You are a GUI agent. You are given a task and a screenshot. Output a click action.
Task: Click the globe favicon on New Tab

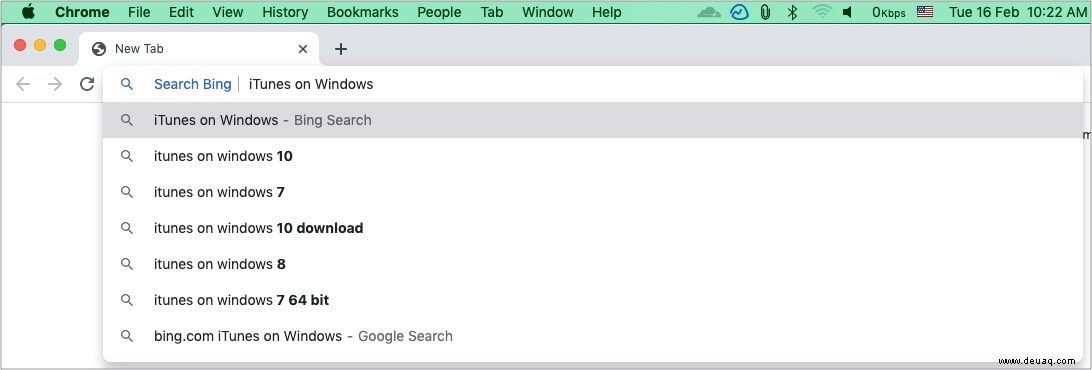click(x=99, y=49)
